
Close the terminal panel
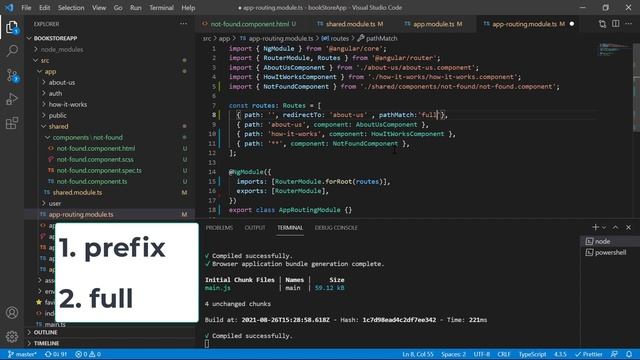coord(629,227)
